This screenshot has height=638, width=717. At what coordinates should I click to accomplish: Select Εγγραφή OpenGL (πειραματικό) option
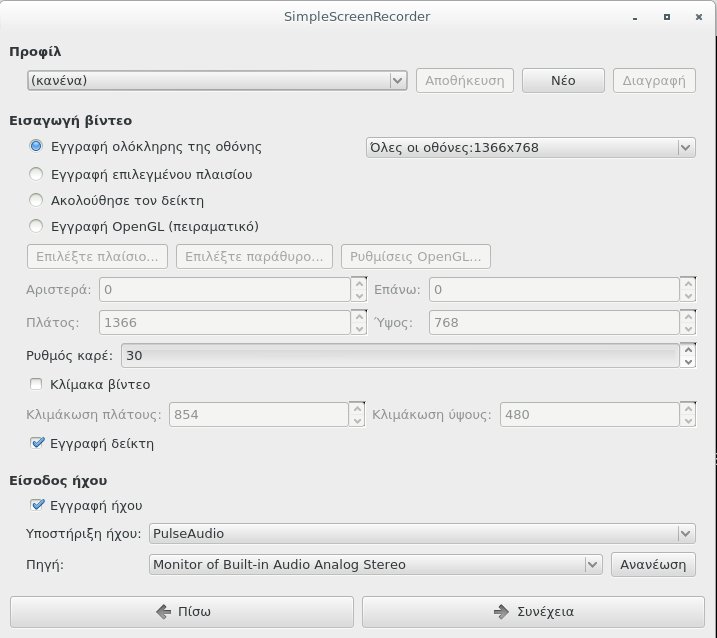tap(37, 226)
